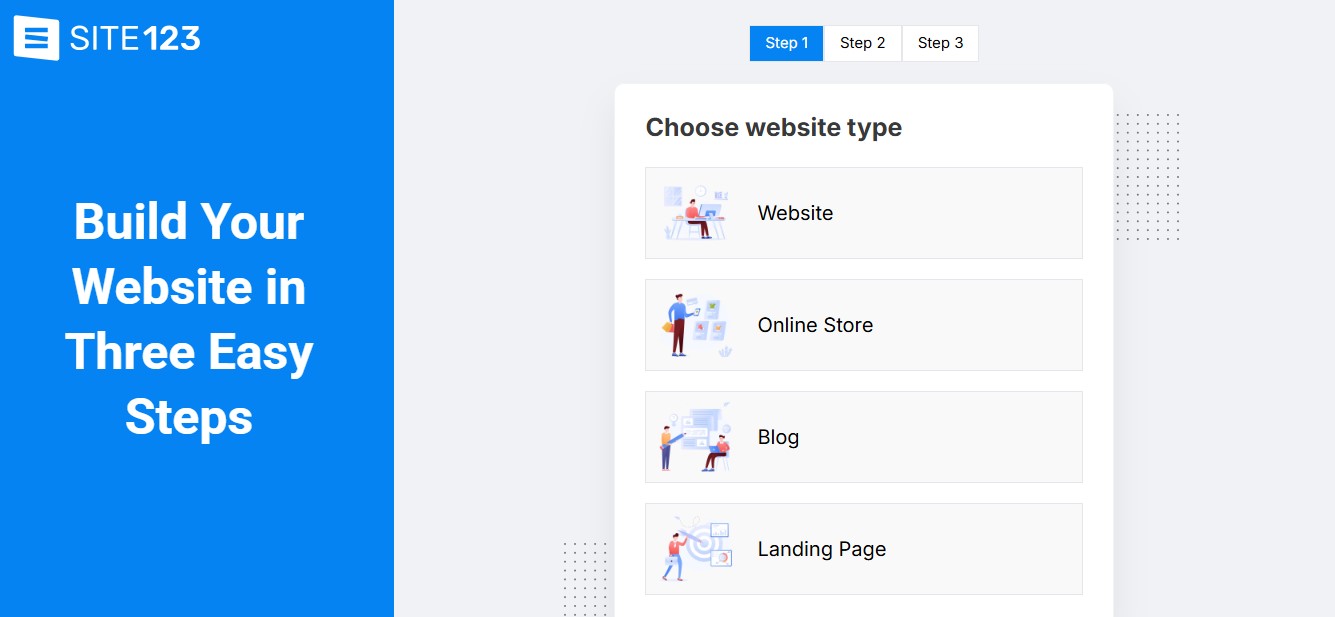Viewport: 1335px width, 617px height.
Task: Select the Landing Page label
Action: coord(821,549)
